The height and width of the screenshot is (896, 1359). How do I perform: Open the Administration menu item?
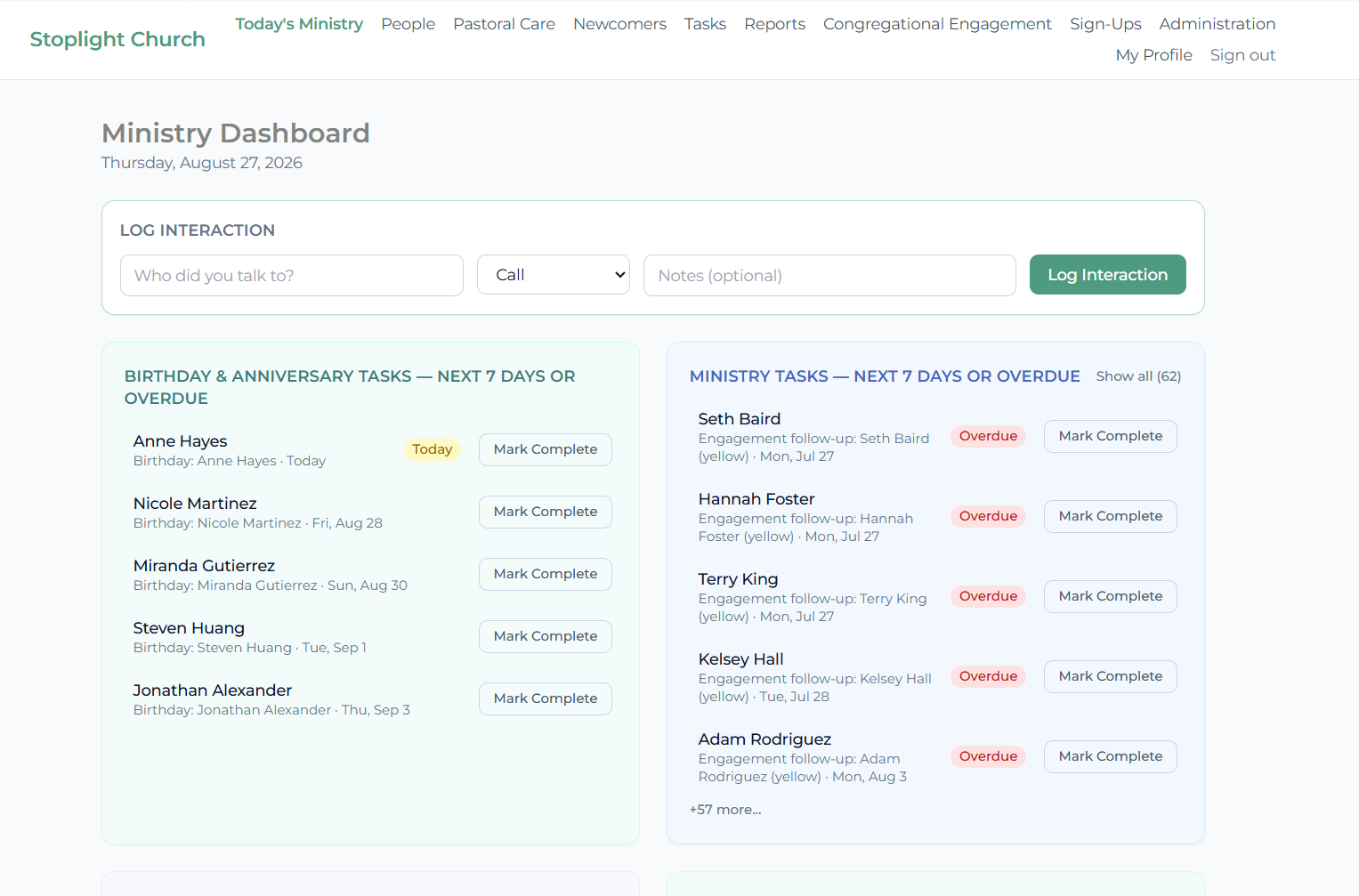coord(1217,24)
